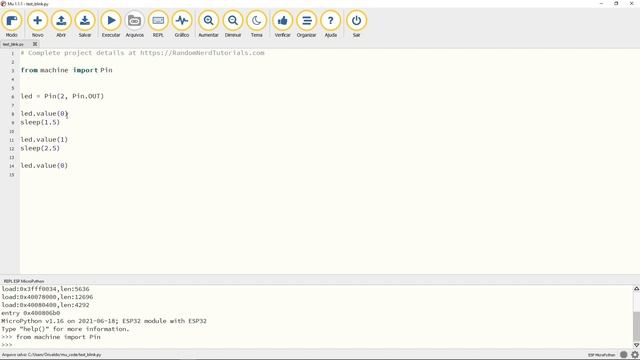Switch theme with Tema button

[x=256, y=24]
